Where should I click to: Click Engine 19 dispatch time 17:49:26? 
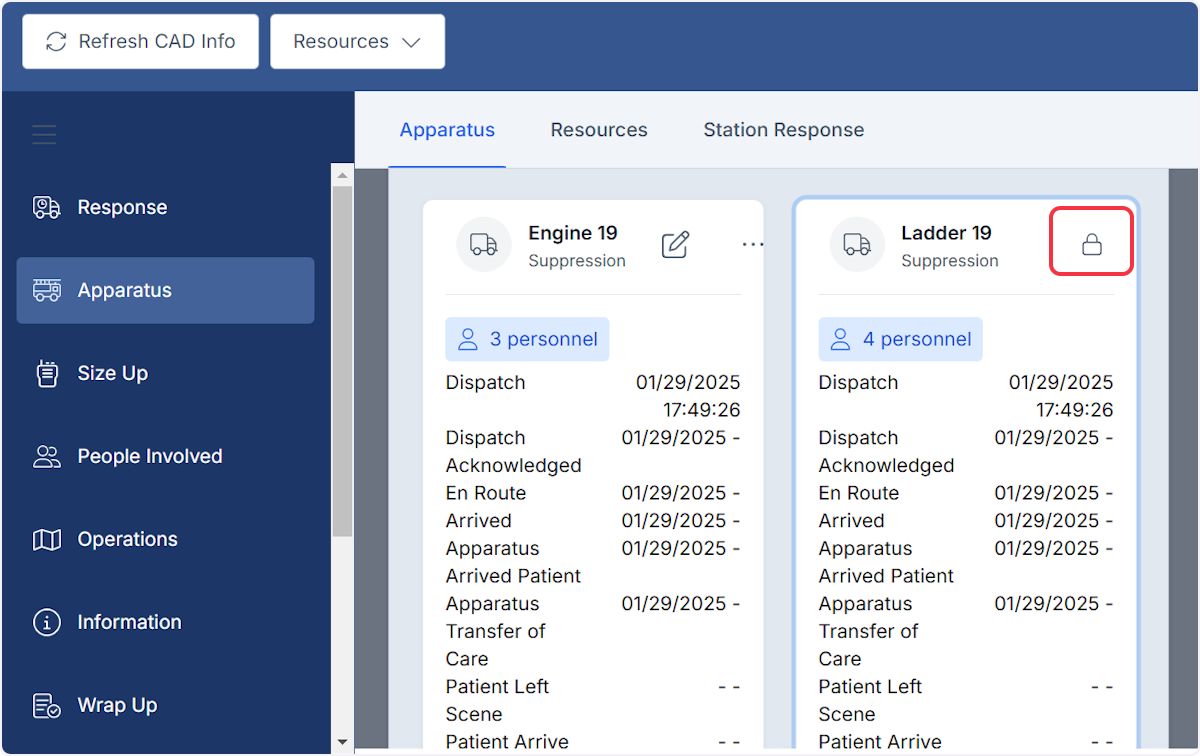(702, 410)
